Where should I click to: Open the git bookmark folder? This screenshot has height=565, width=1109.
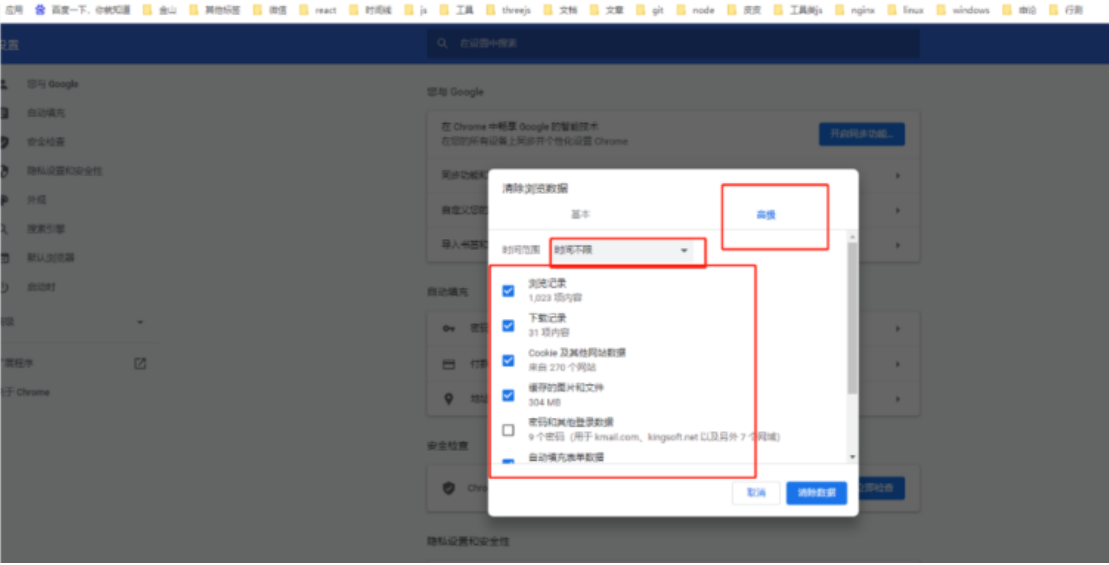tap(650, 10)
